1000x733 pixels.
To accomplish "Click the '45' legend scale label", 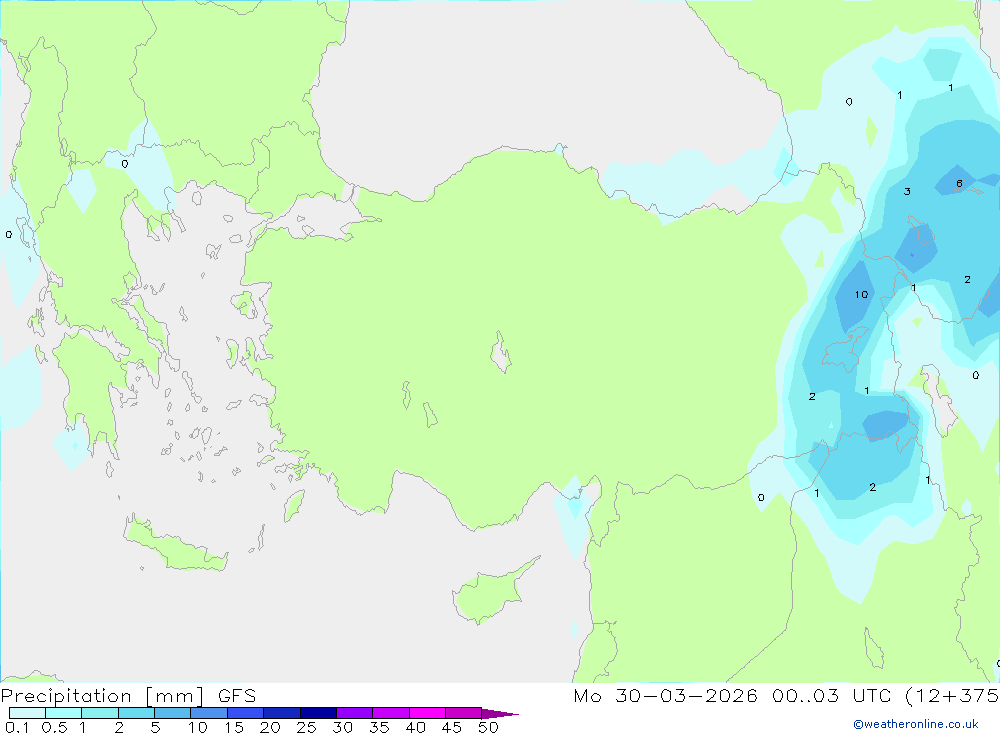I will 452,727.
